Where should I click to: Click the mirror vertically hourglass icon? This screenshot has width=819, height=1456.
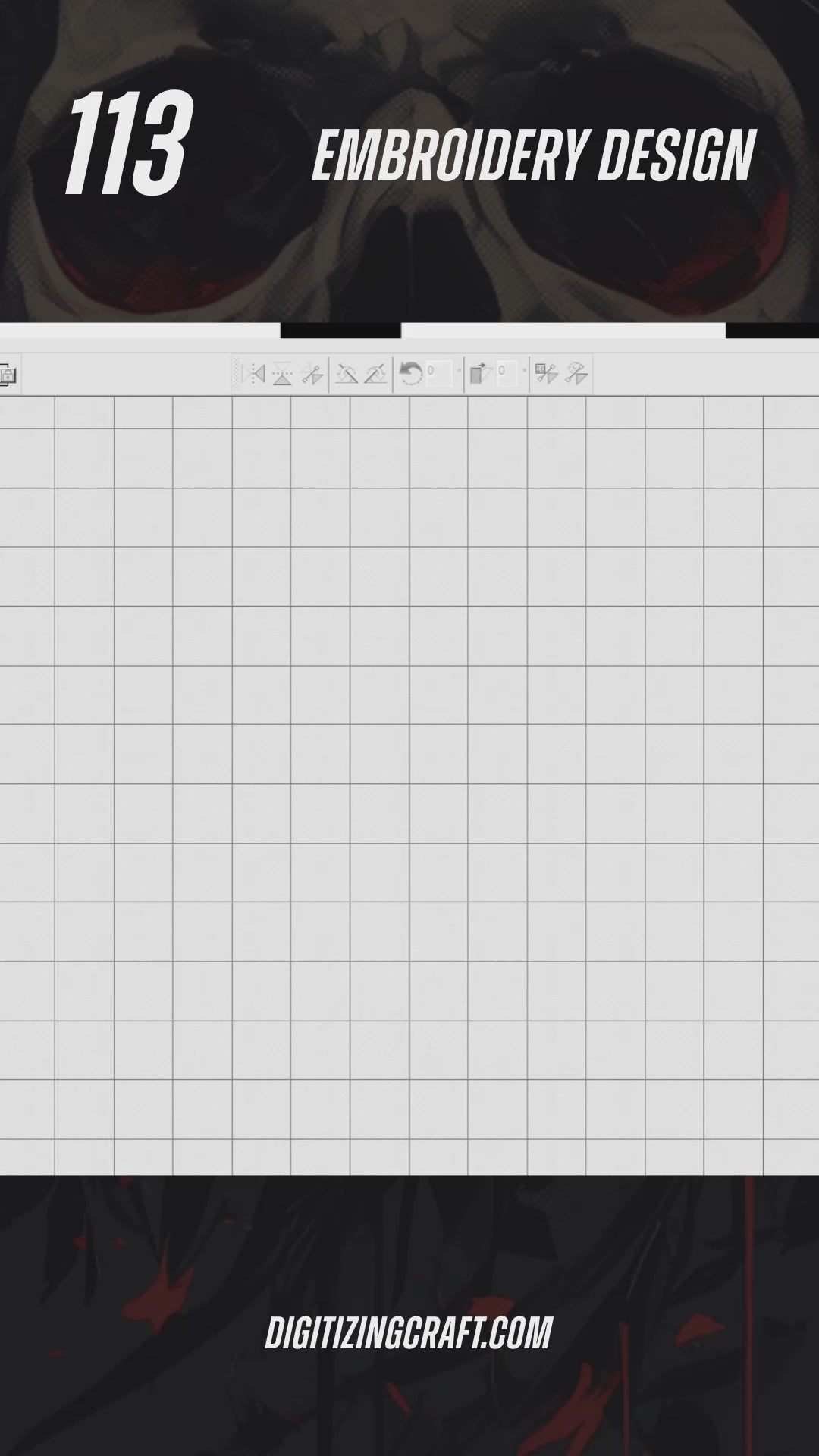coord(282,374)
